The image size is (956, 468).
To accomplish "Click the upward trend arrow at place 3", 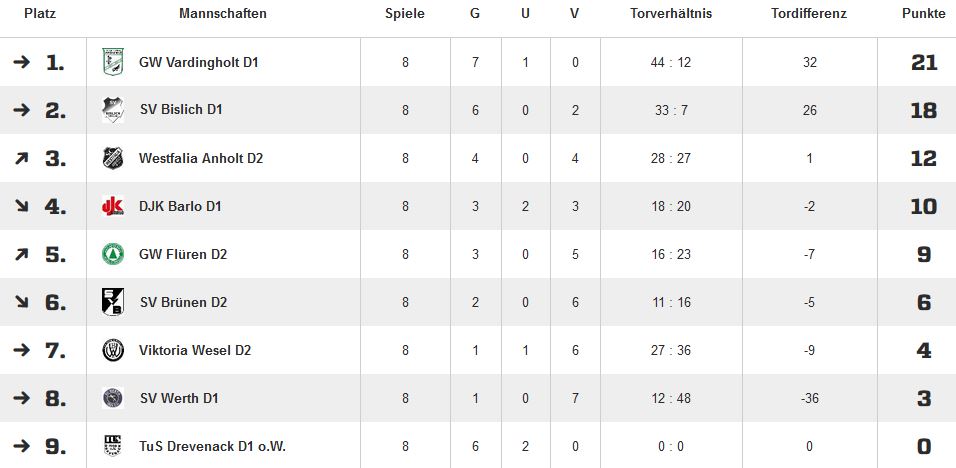I will [21, 158].
